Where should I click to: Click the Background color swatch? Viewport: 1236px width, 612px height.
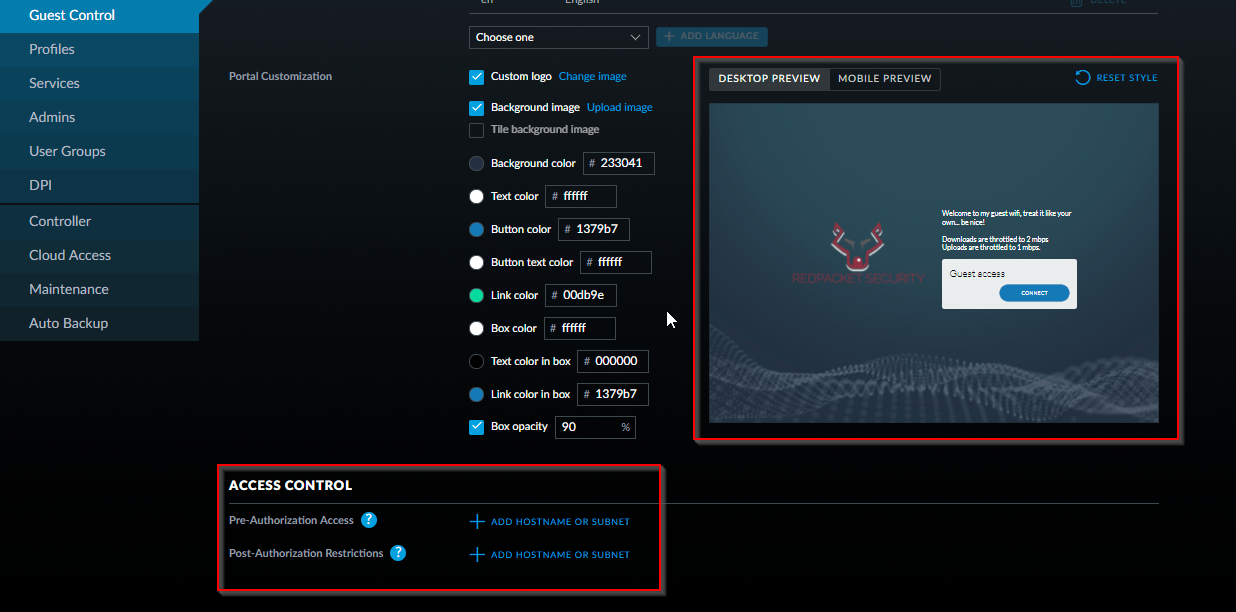[x=477, y=164]
